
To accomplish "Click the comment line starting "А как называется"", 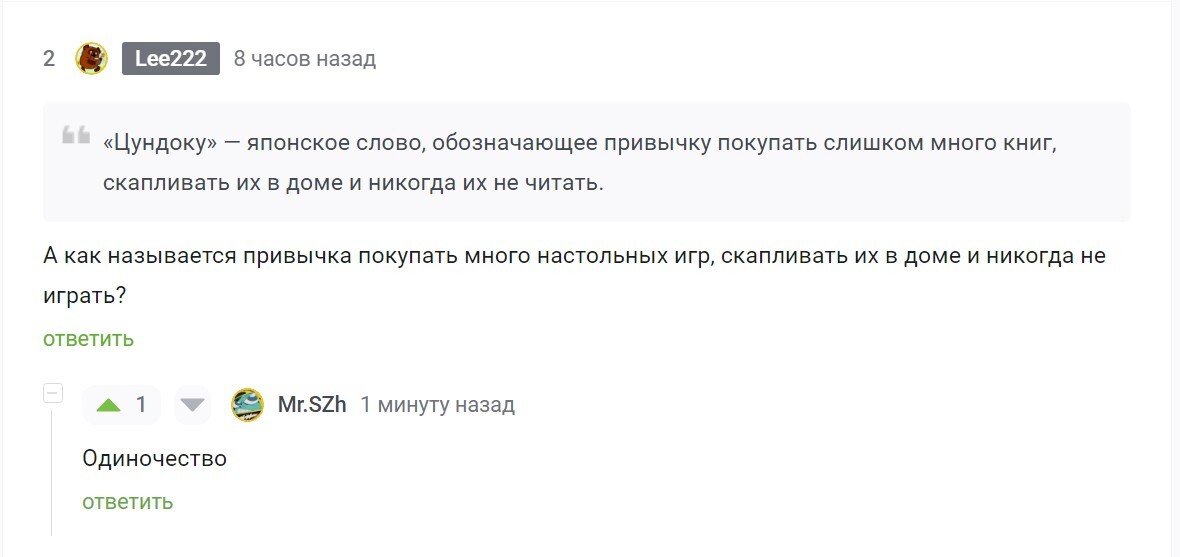I will click(x=574, y=255).
